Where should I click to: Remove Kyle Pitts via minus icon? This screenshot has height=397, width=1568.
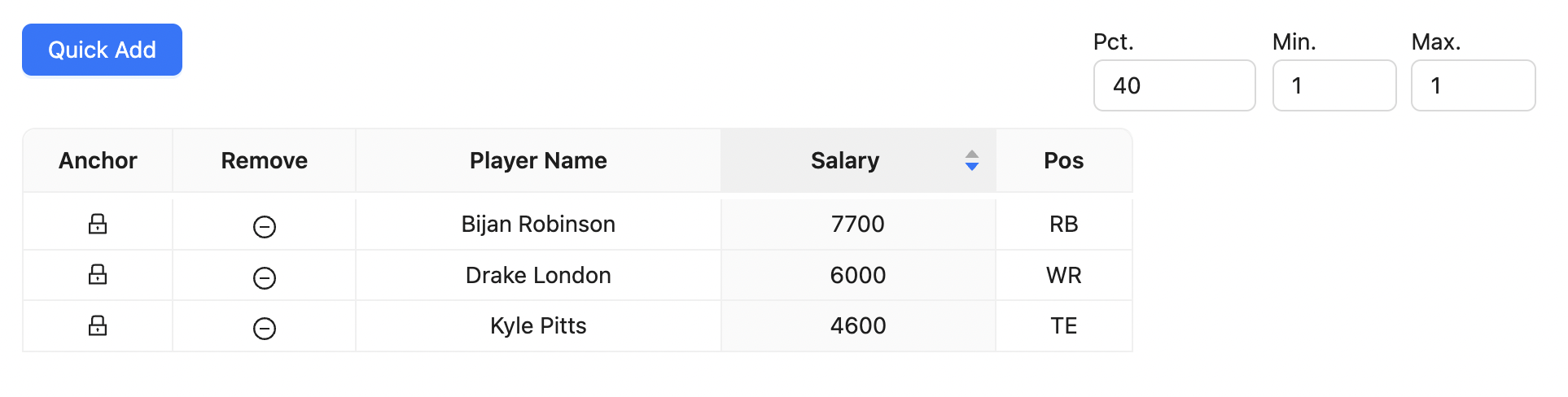[265, 329]
